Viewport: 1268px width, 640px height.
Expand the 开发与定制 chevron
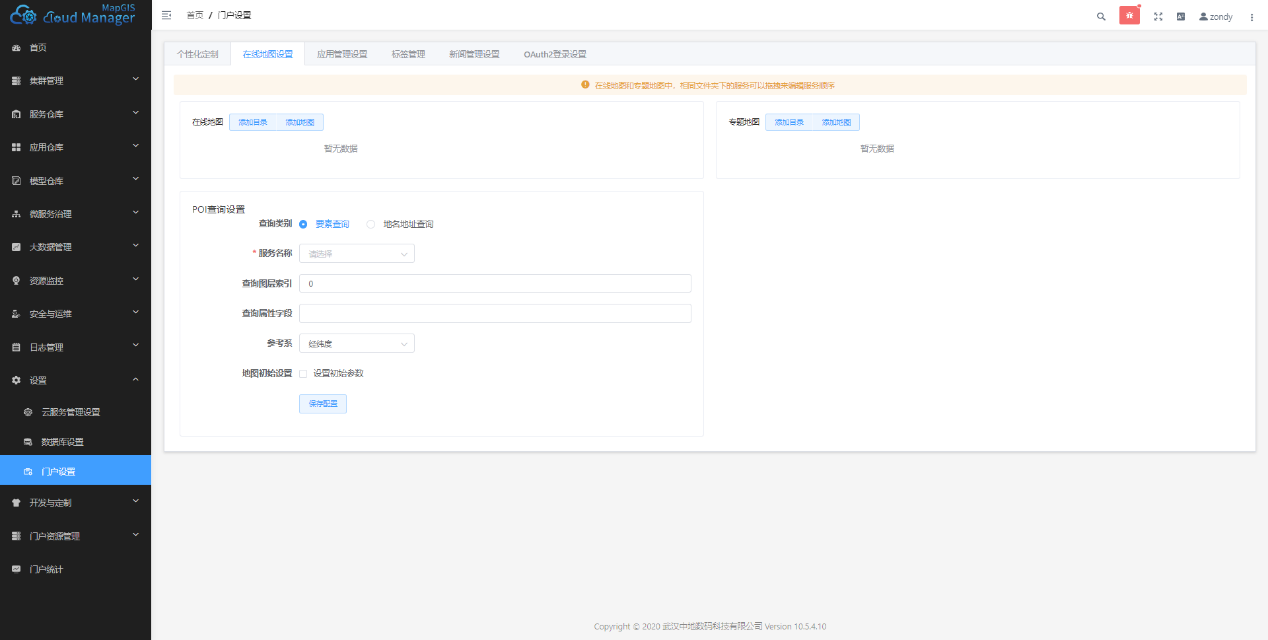[136, 502]
